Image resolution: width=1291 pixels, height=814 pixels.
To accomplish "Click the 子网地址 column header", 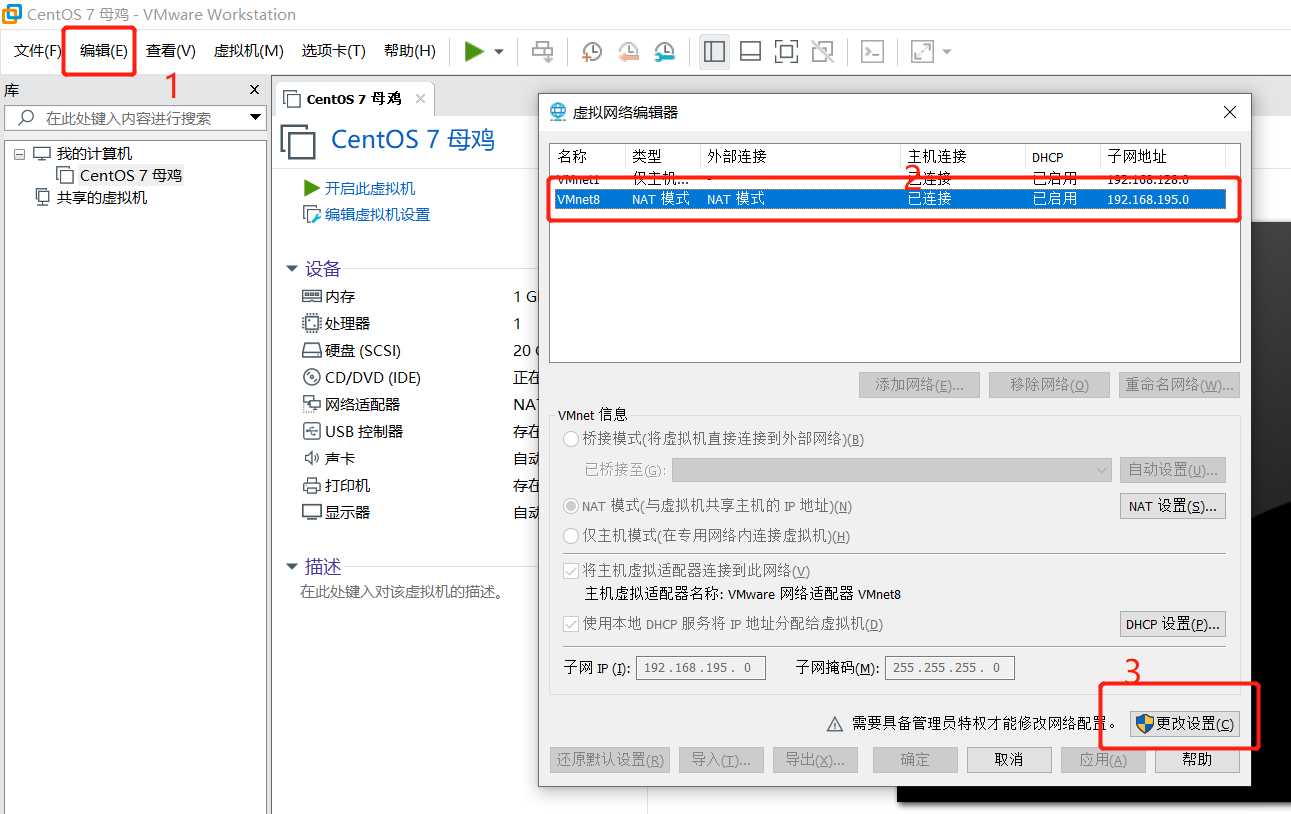I will coord(1163,157).
